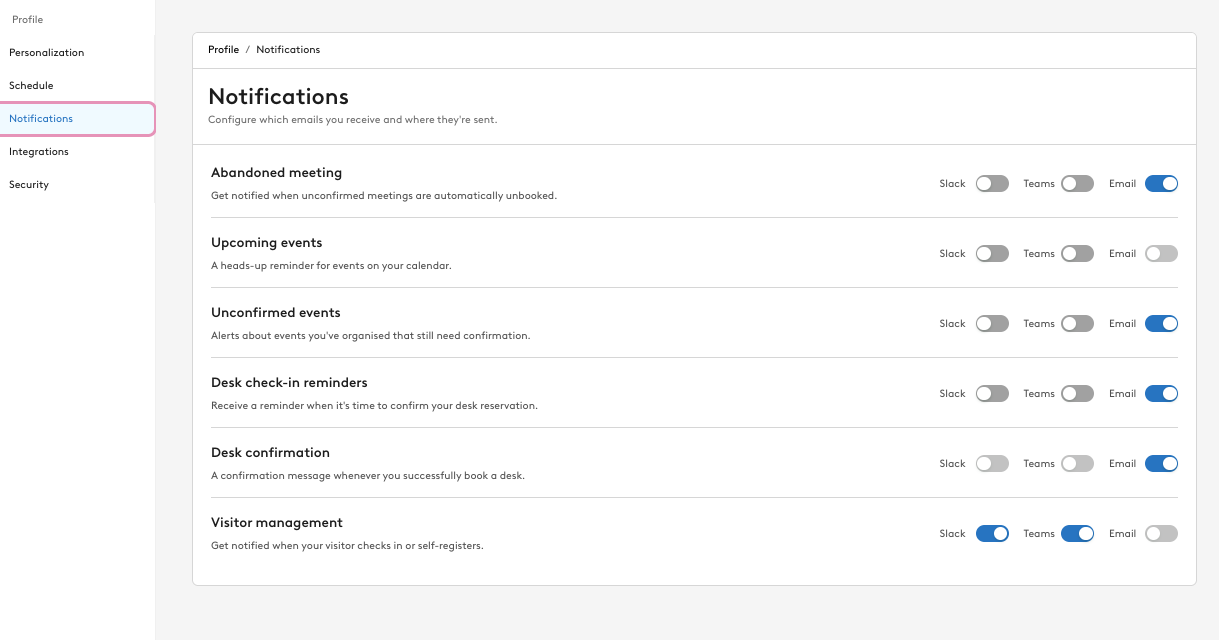The image size is (1219, 640).
Task: Disable Slack for Visitor management
Action: 991,533
